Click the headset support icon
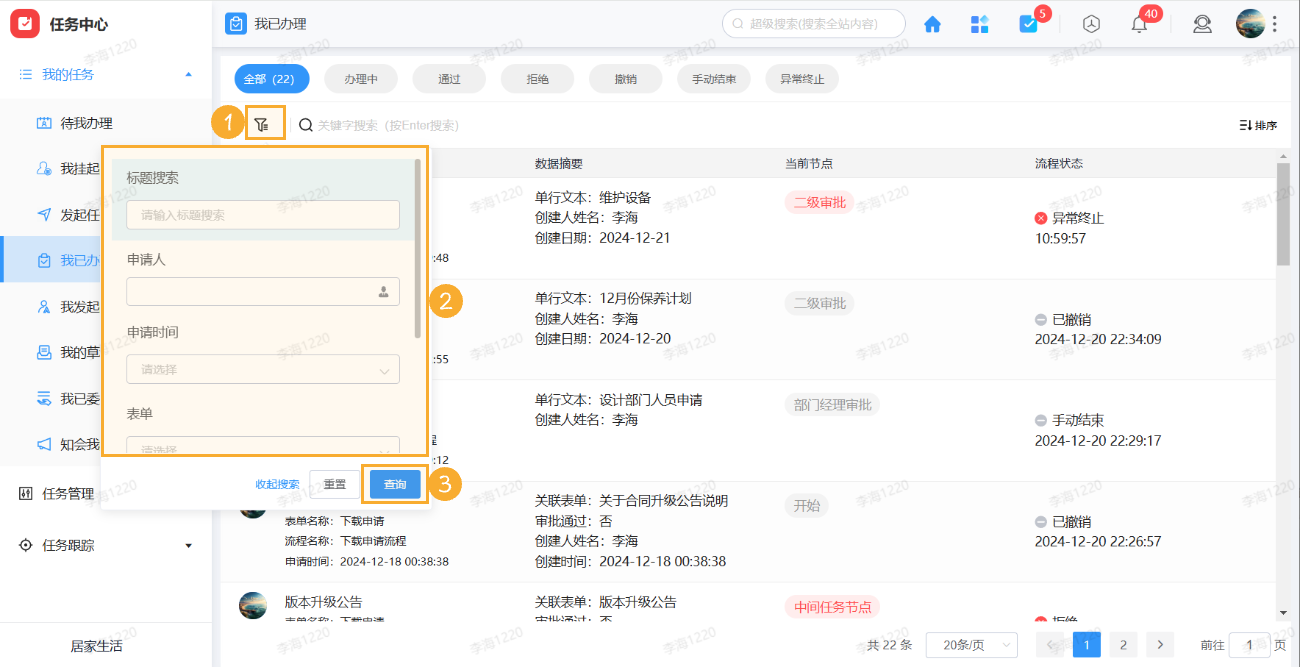Viewport: 1300px width, 667px height. (x=1202, y=23)
